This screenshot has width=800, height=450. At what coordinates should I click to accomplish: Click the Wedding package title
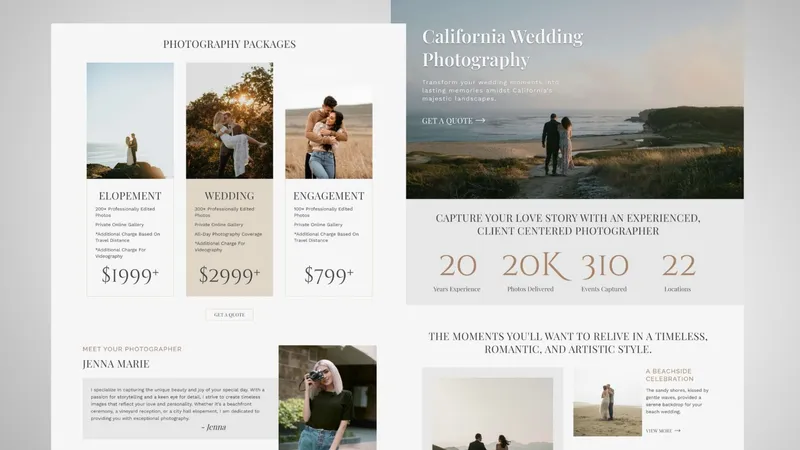coord(229,196)
